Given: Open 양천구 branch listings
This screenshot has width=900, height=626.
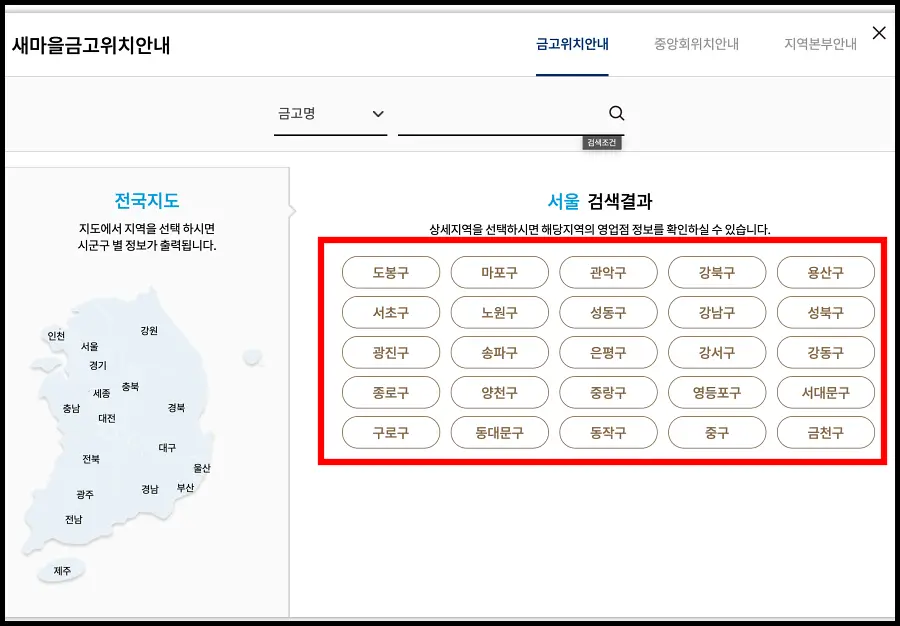Looking at the screenshot, I should tap(499, 392).
